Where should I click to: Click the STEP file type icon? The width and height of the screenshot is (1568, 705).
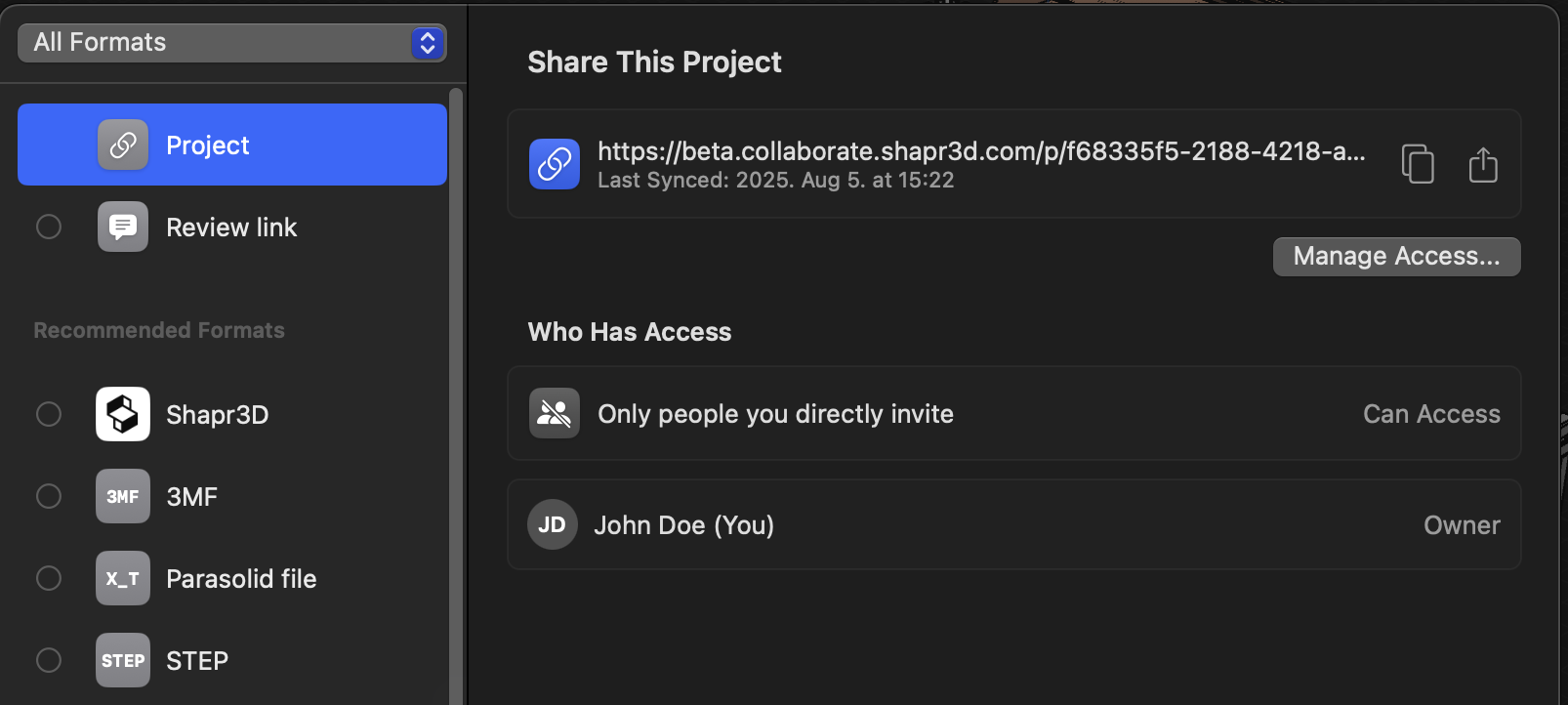(123, 660)
